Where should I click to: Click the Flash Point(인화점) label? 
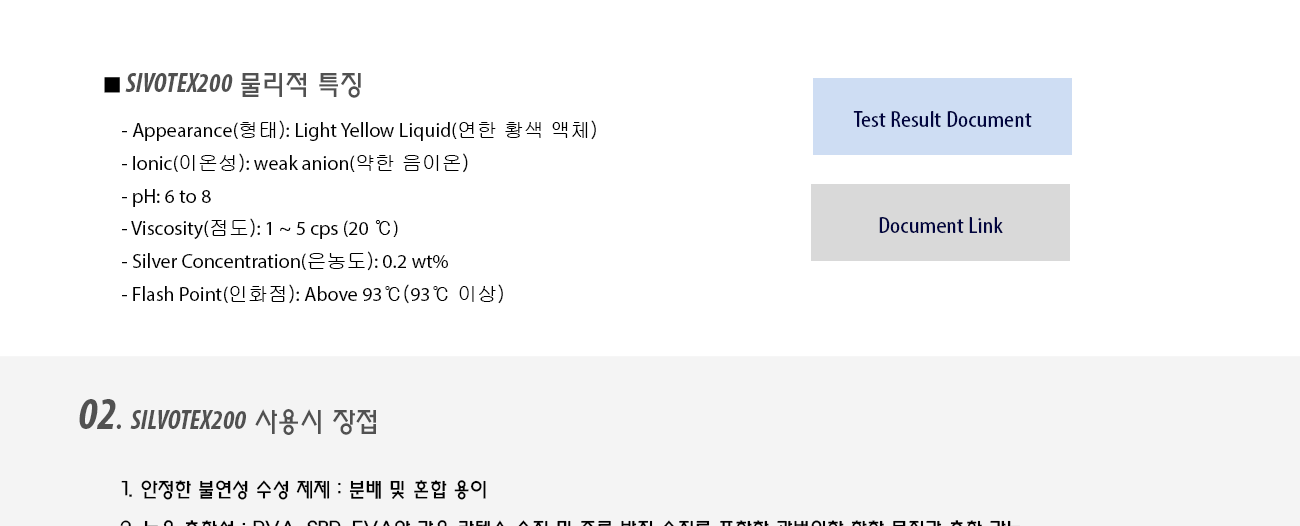(x=215, y=294)
